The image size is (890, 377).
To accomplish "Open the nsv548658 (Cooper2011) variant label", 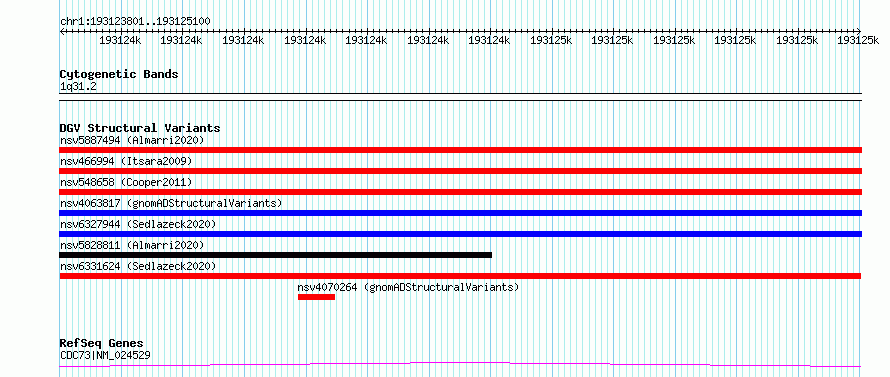I will 126,182.
